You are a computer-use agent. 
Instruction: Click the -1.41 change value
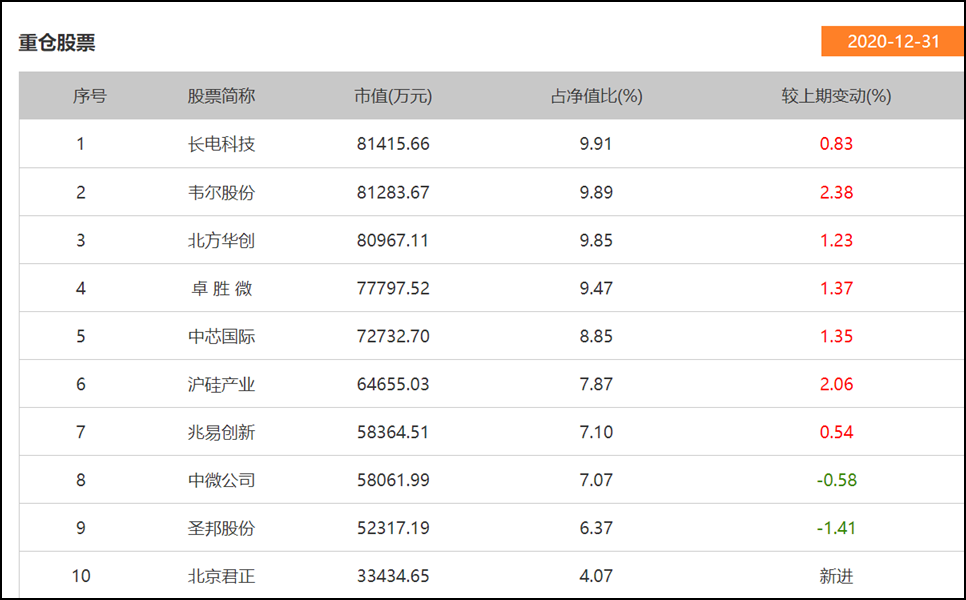point(836,528)
